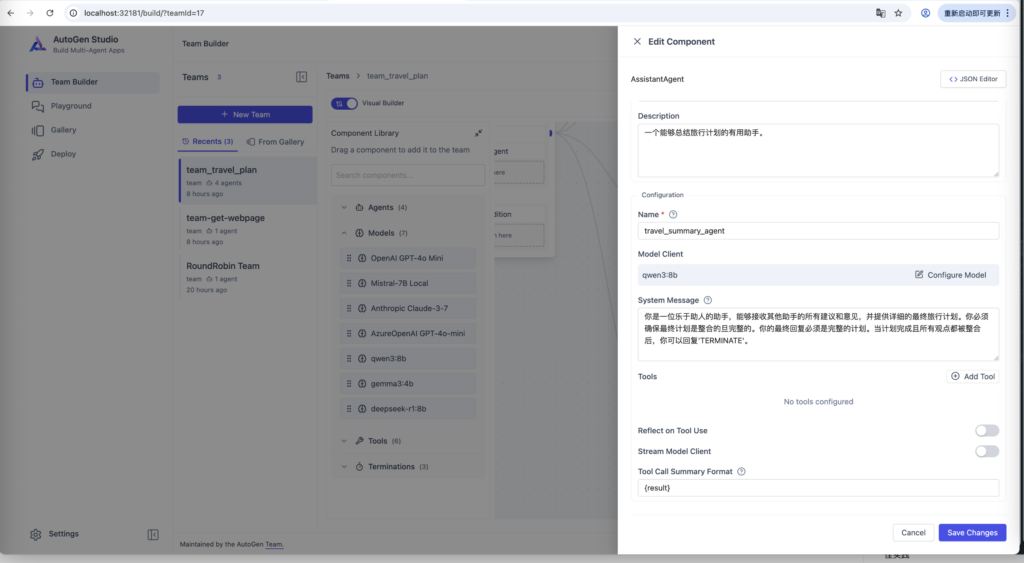Click drag handle of Mistral-7B Local

coord(349,283)
